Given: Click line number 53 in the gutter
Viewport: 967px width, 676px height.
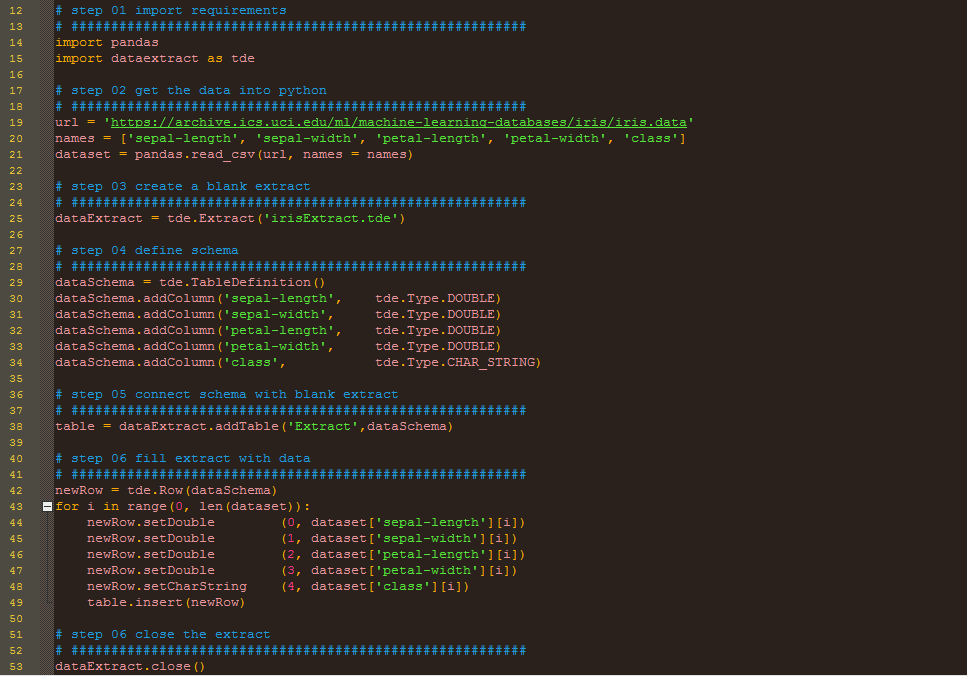Looking at the screenshot, I should [x=18, y=666].
